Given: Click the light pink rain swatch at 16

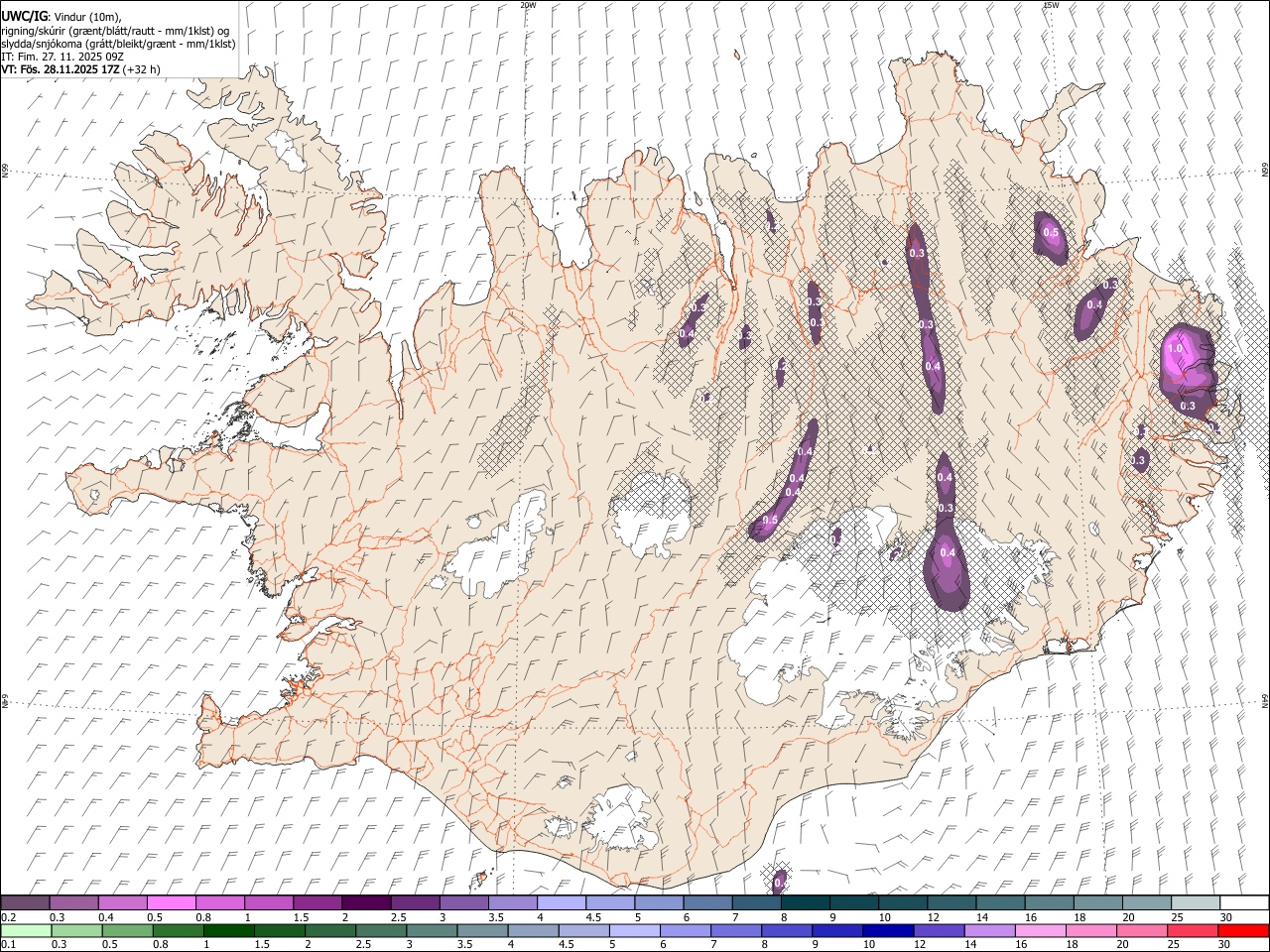Looking at the screenshot, I should tap(1040, 931).
